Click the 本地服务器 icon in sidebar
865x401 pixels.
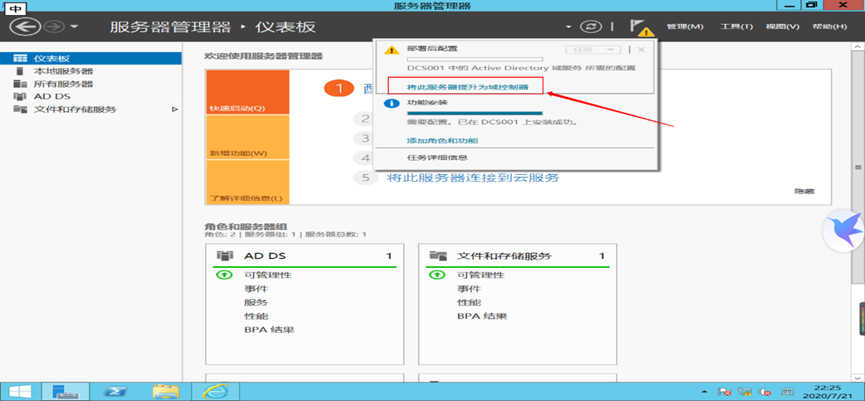click(20, 71)
